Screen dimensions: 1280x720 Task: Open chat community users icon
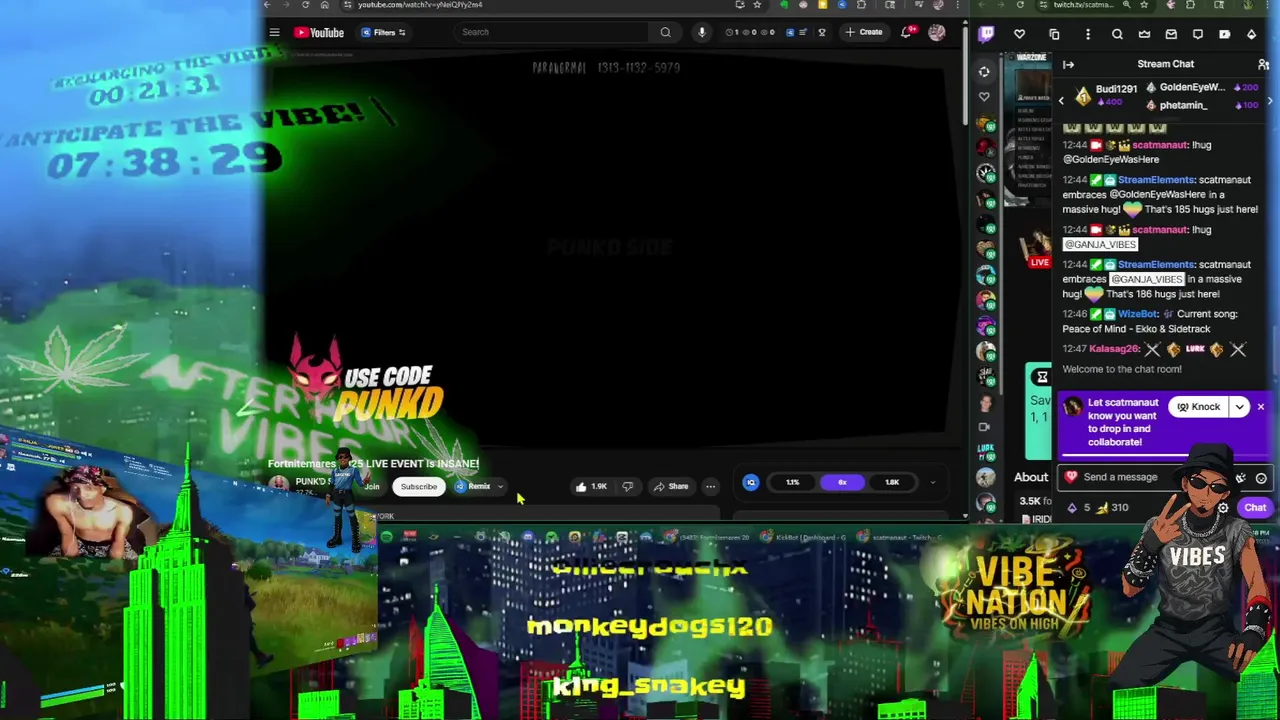[x=1264, y=64]
